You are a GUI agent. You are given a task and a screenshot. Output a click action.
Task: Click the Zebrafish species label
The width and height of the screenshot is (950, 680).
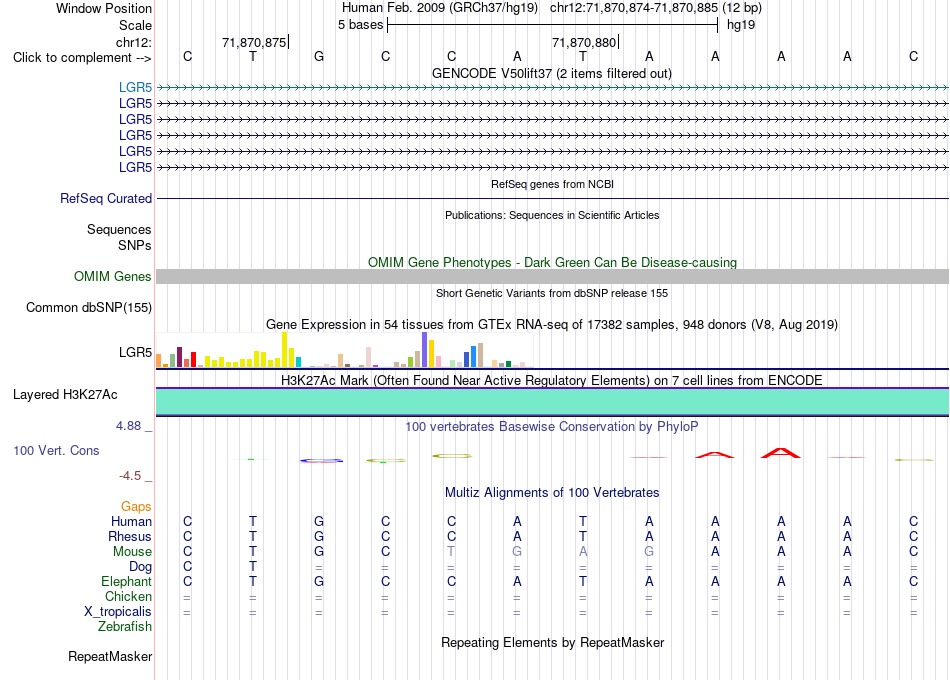click(x=125, y=626)
